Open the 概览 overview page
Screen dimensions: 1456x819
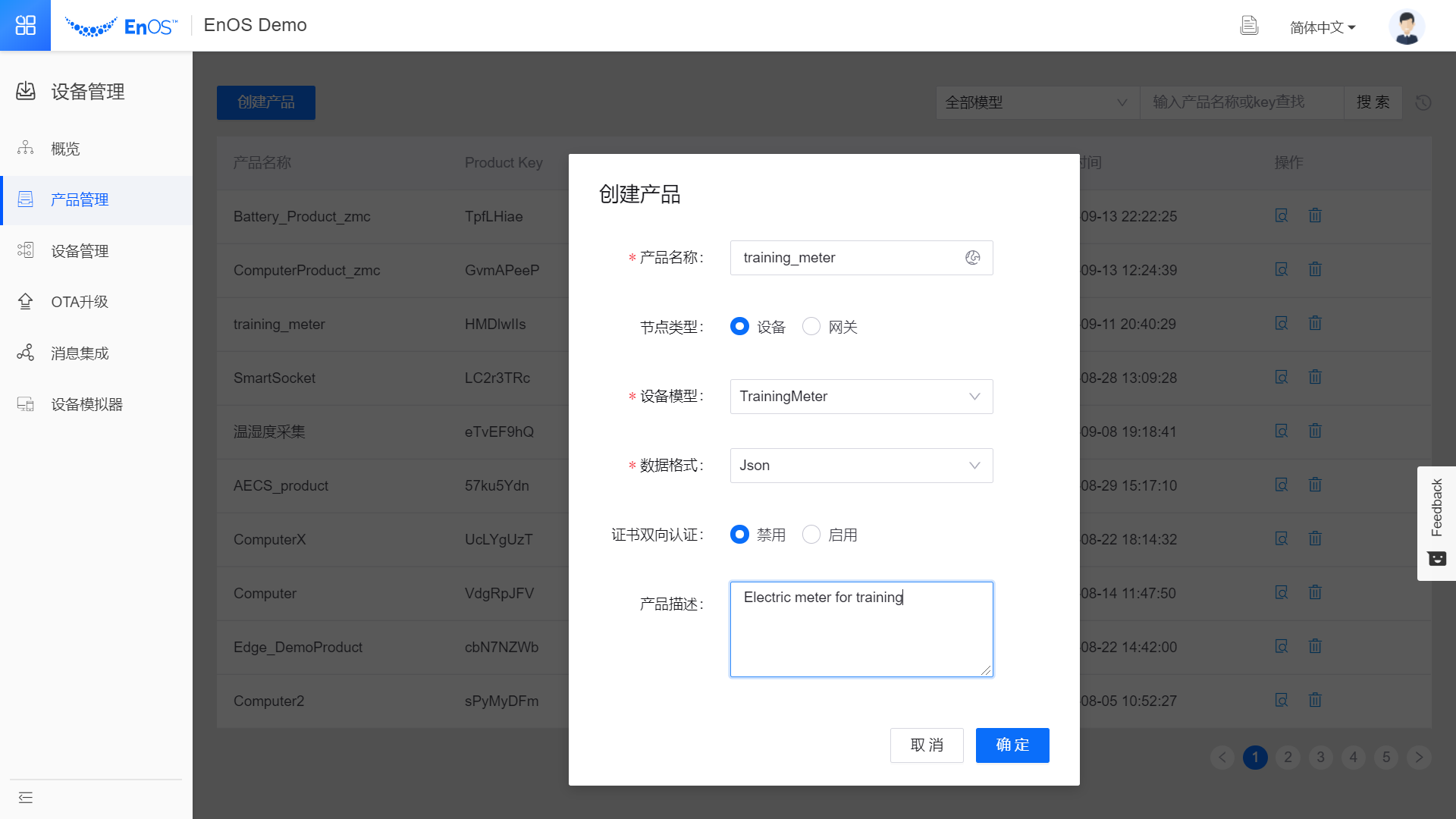pos(64,149)
